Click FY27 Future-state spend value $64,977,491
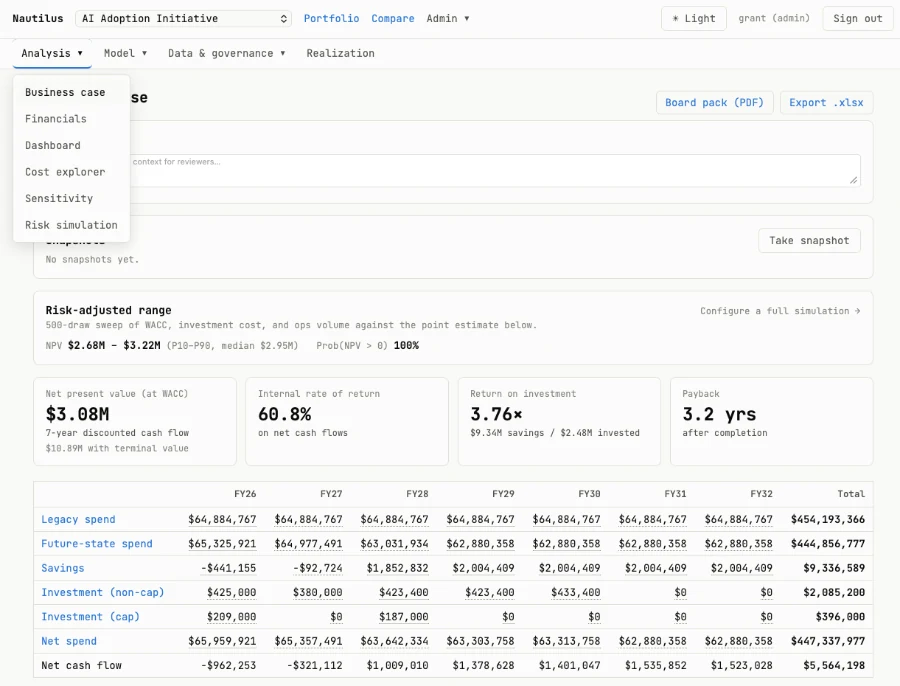This screenshot has height=686, width=900. pos(308,544)
